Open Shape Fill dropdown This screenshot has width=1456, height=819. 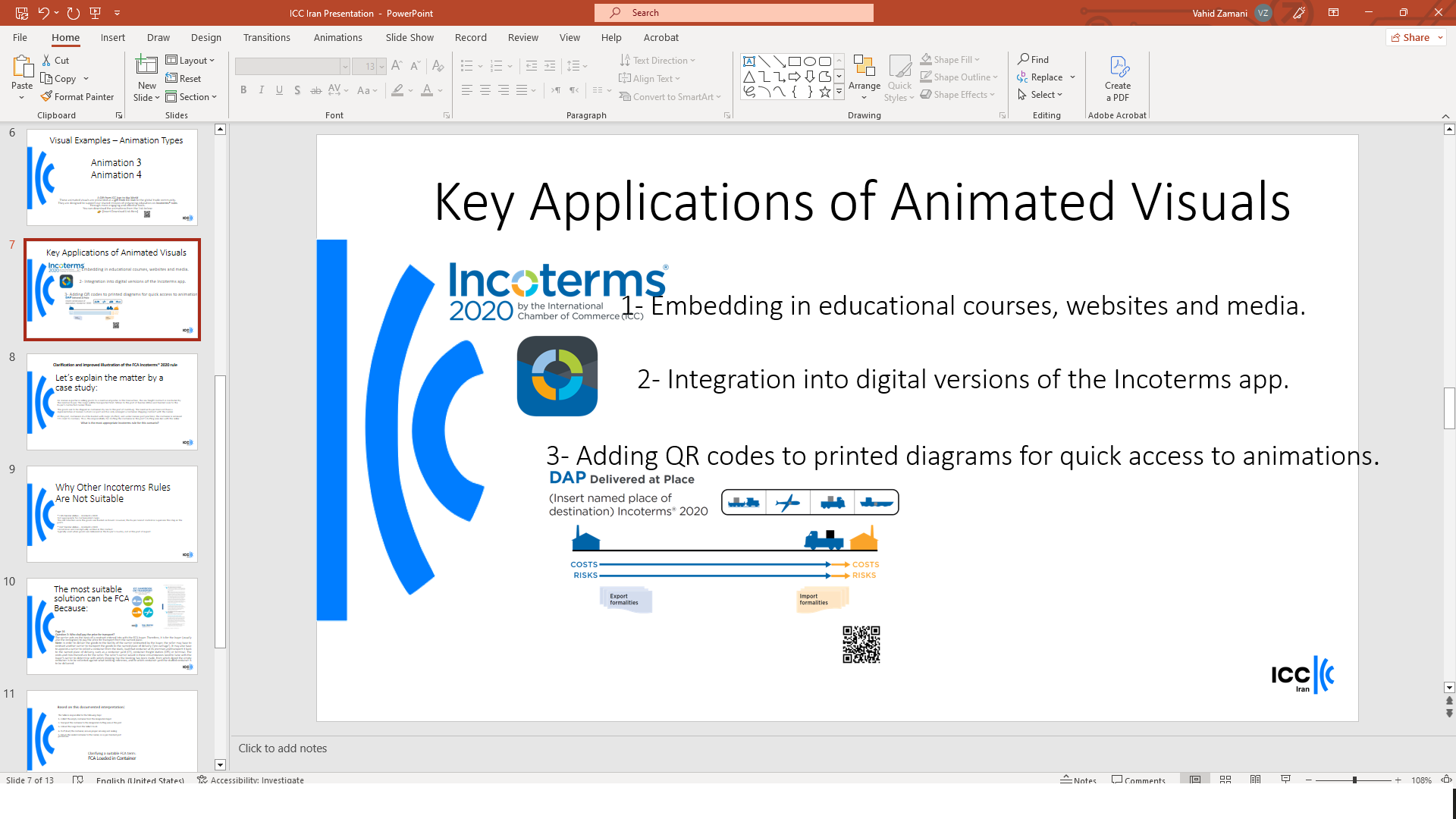coord(951,60)
